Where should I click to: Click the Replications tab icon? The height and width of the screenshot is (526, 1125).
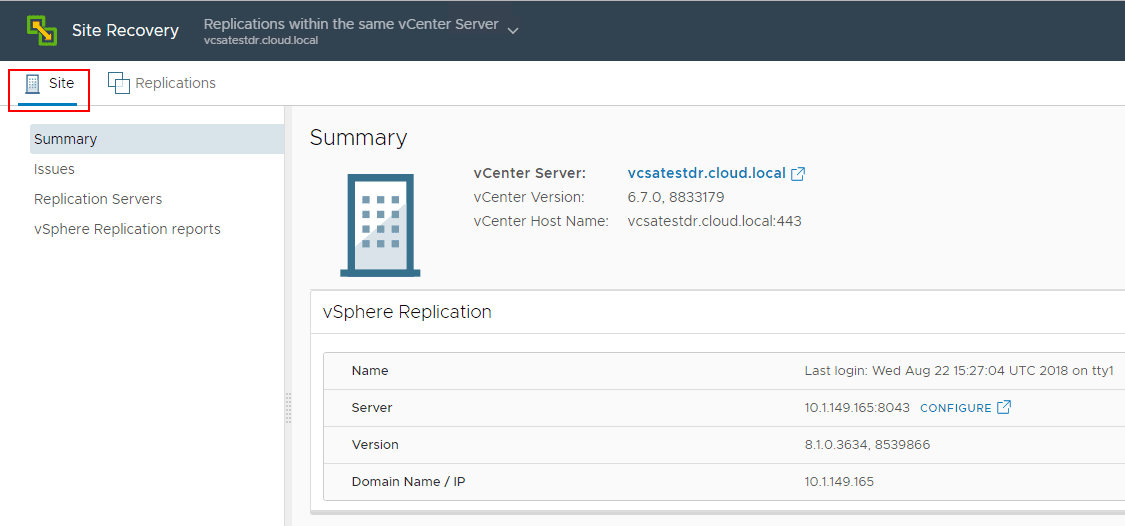(x=119, y=84)
